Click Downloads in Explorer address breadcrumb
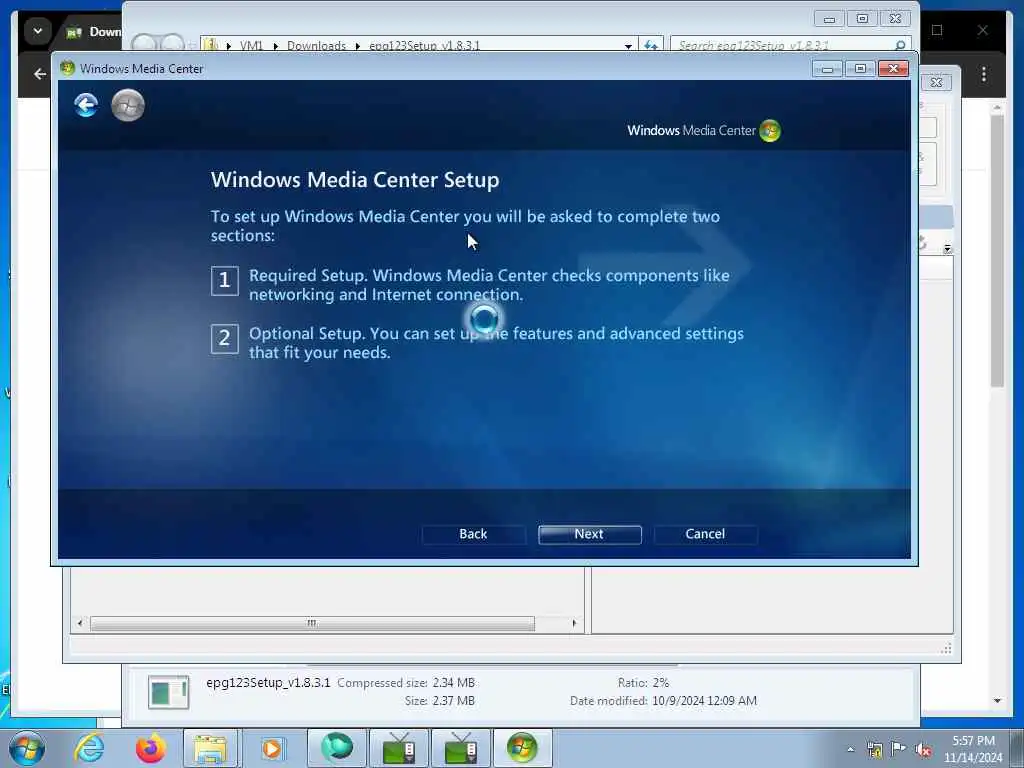This screenshot has width=1024, height=768. coord(316,45)
